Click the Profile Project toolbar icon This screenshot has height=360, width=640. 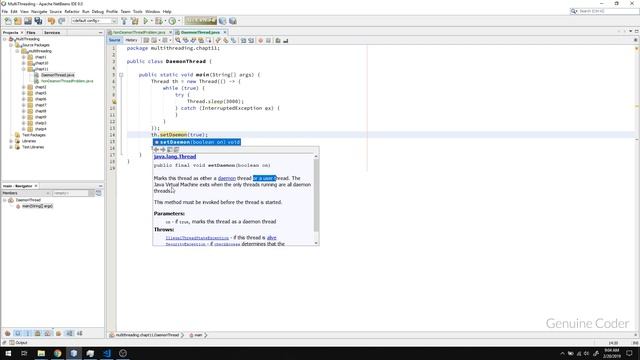click(x=172, y=21)
